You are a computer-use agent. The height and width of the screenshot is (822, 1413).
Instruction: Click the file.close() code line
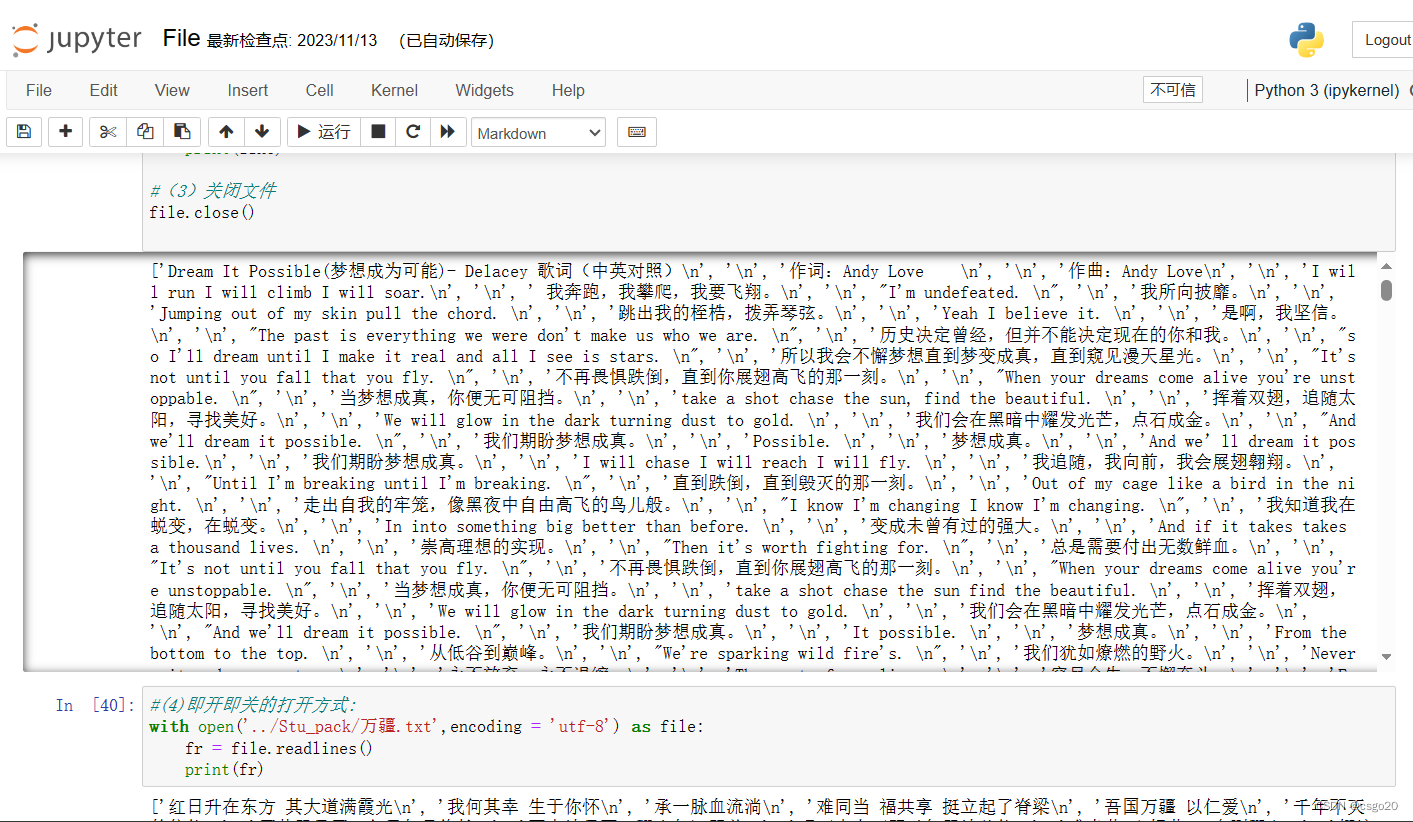pos(202,212)
